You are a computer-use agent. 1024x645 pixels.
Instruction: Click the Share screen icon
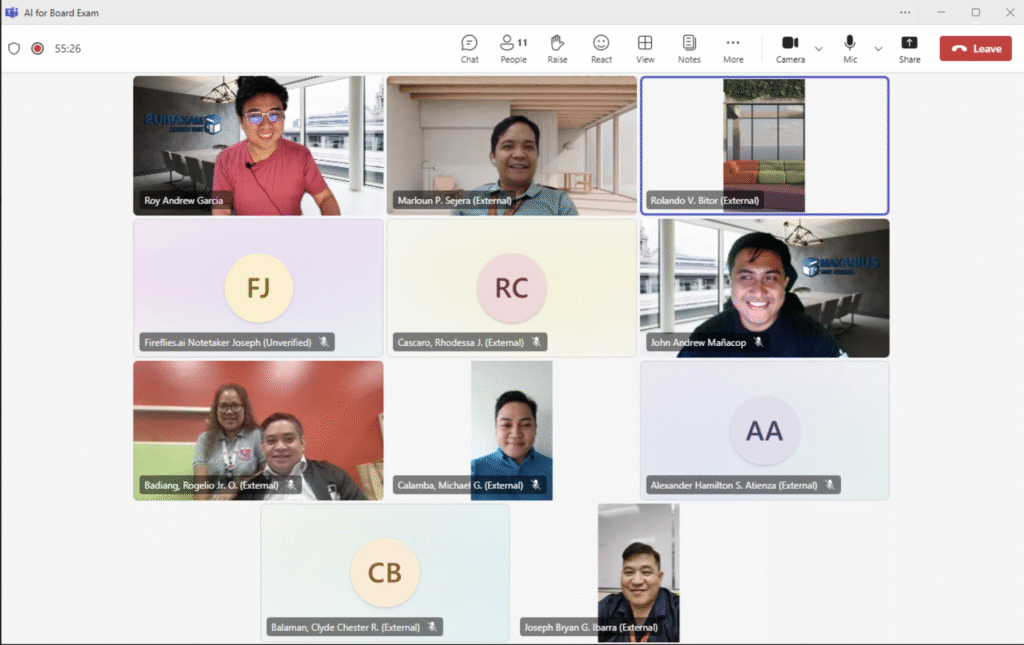tap(909, 47)
